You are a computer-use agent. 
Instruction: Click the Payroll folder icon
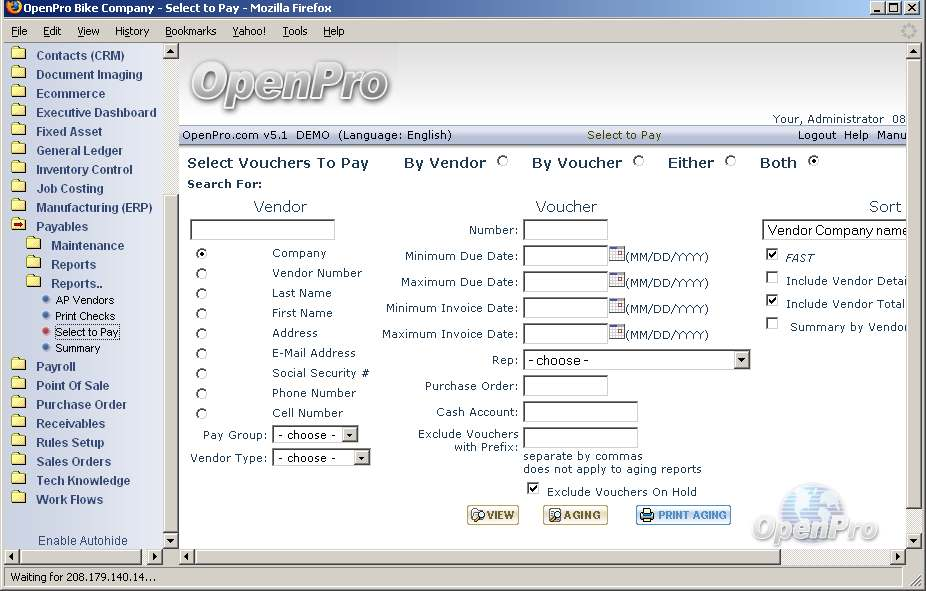[x=19, y=364]
